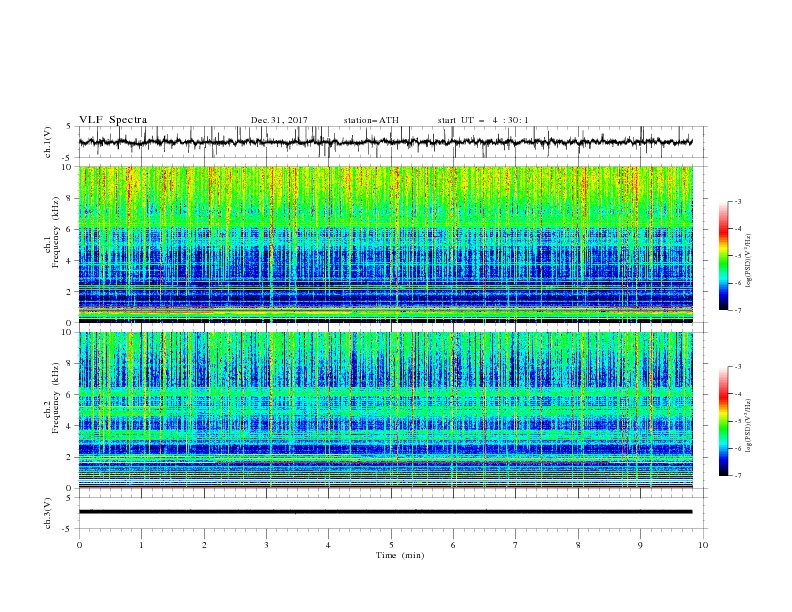Click time-axis tick label "1"

(x=141, y=545)
